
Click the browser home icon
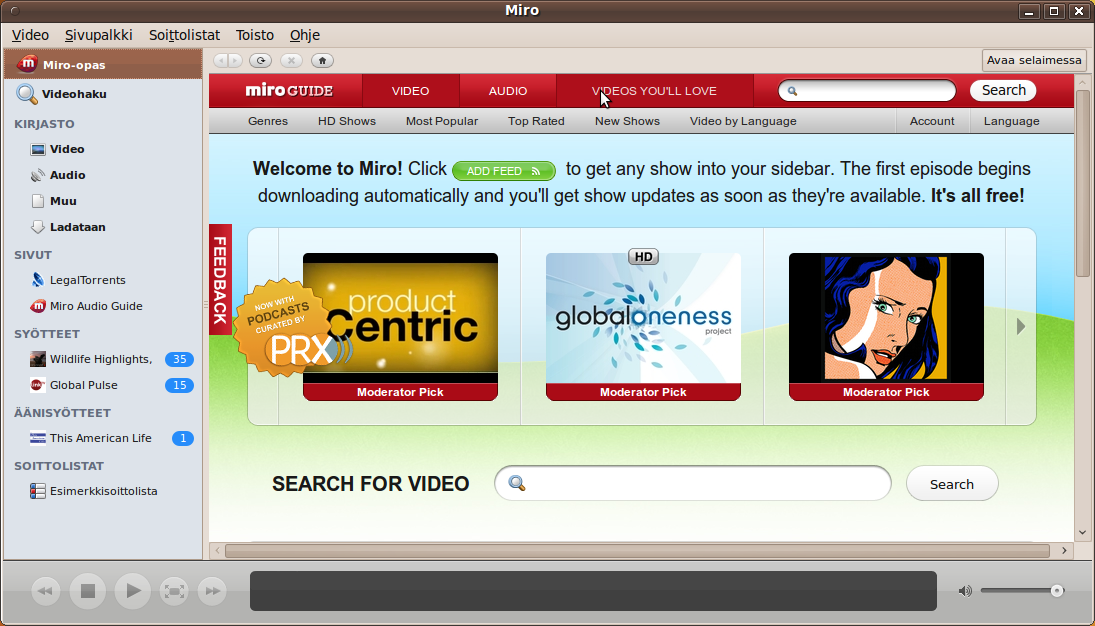(x=322, y=60)
